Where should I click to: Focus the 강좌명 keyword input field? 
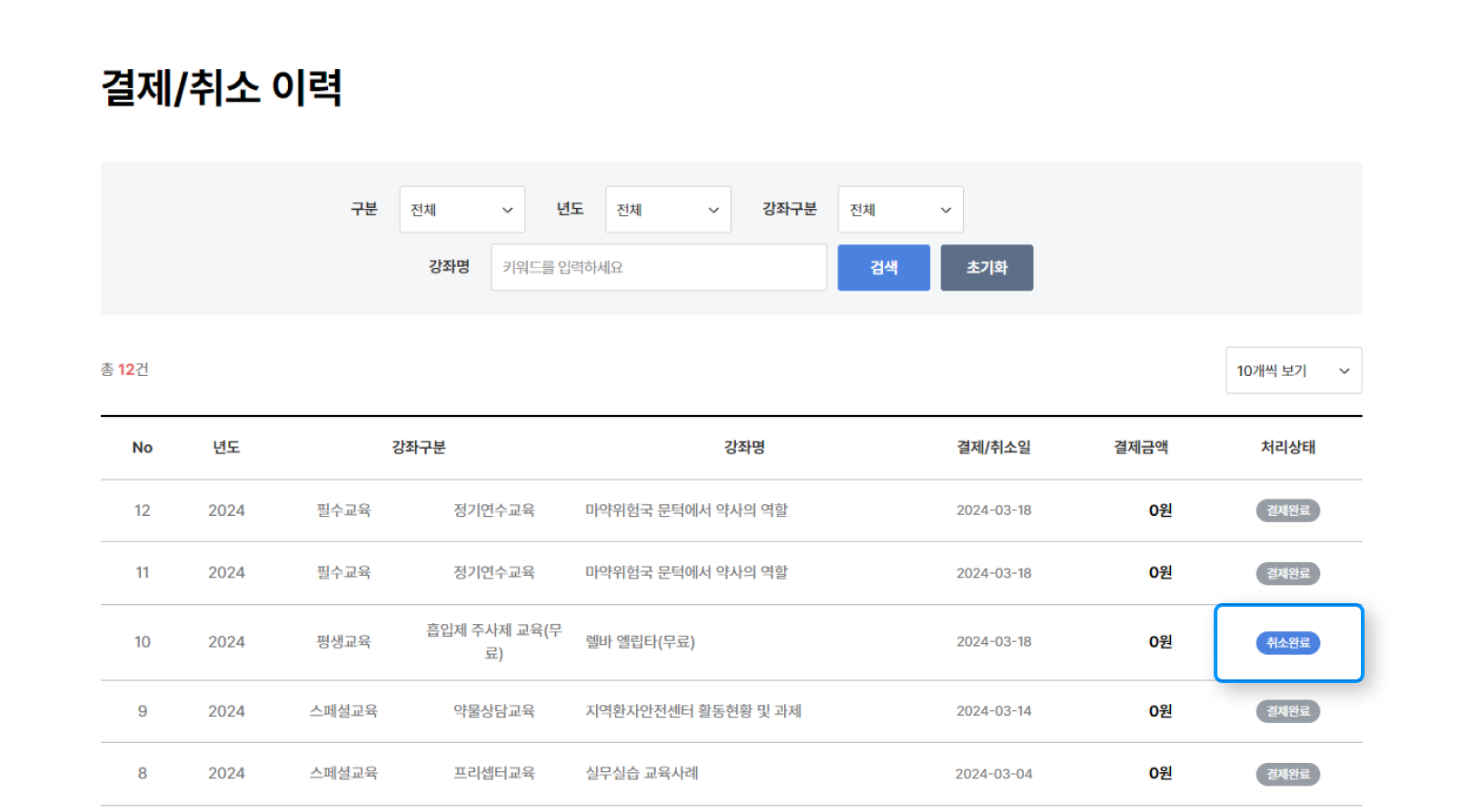pyautogui.click(x=659, y=267)
